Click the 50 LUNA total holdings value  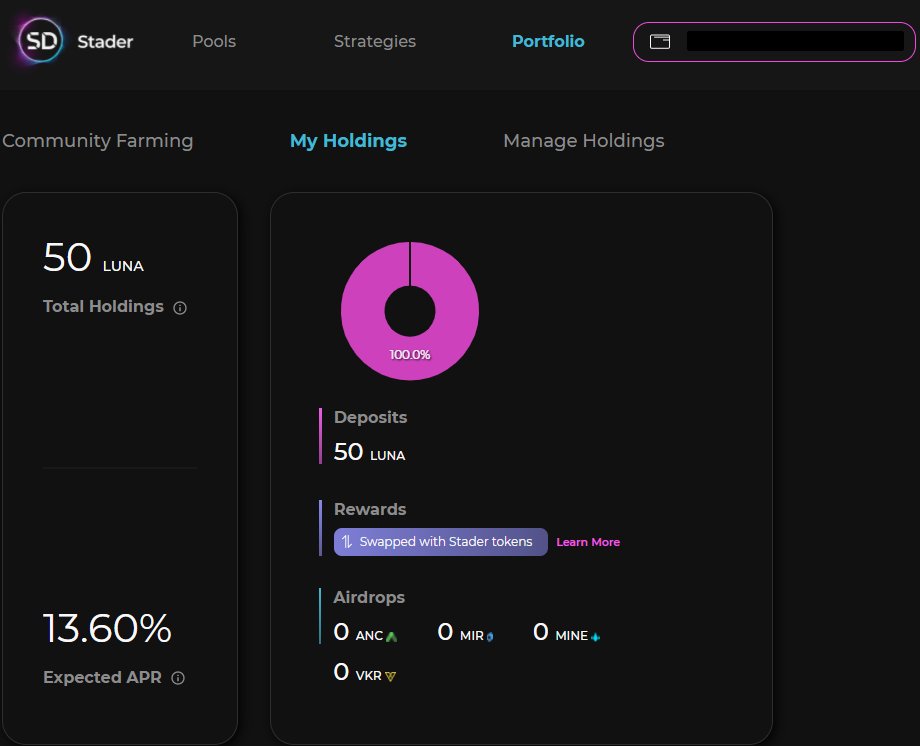pos(93,258)
